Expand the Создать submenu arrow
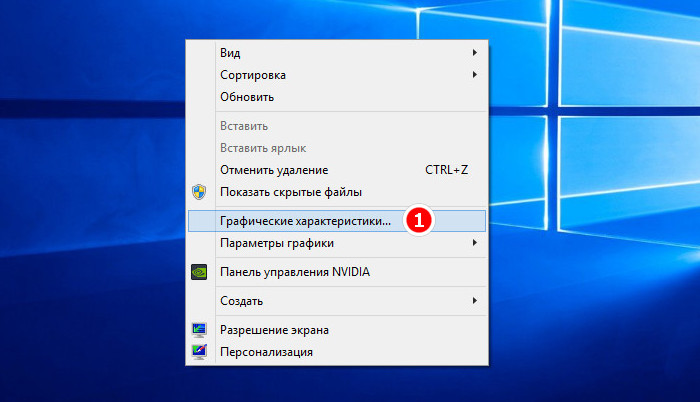700x402 pixels. coord(475,301)
